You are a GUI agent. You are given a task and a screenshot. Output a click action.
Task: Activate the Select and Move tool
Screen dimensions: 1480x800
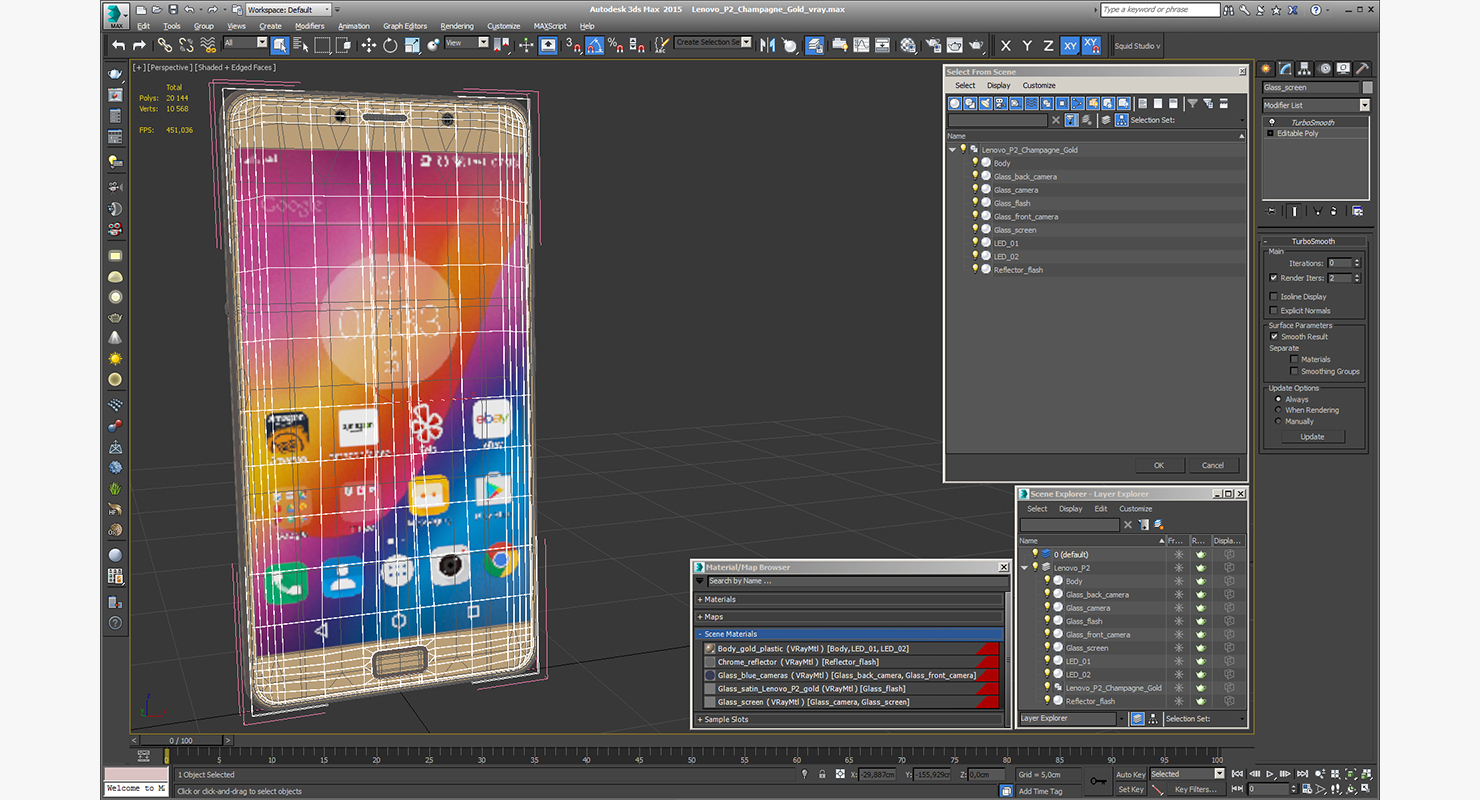[x=368, y=45]
